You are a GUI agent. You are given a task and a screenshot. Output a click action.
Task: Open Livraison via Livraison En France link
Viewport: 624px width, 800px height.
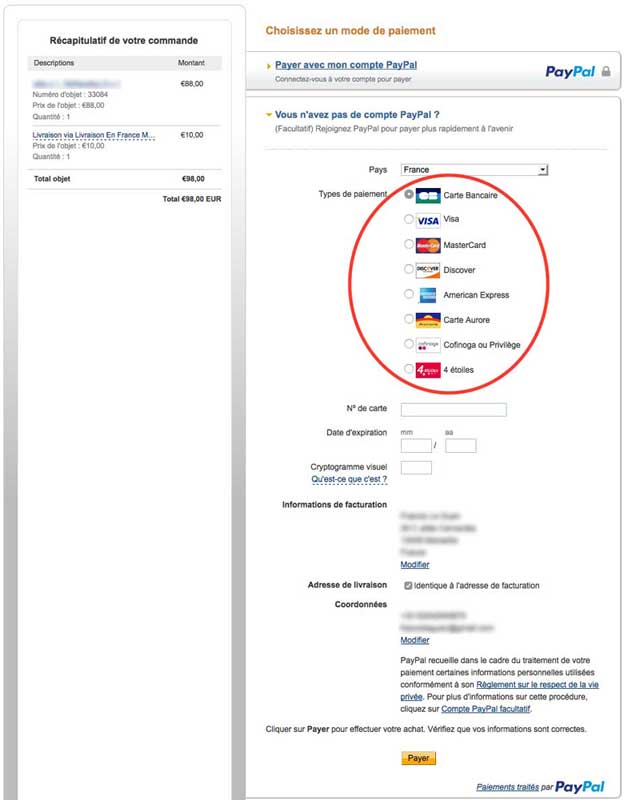(x=93, y=135)
